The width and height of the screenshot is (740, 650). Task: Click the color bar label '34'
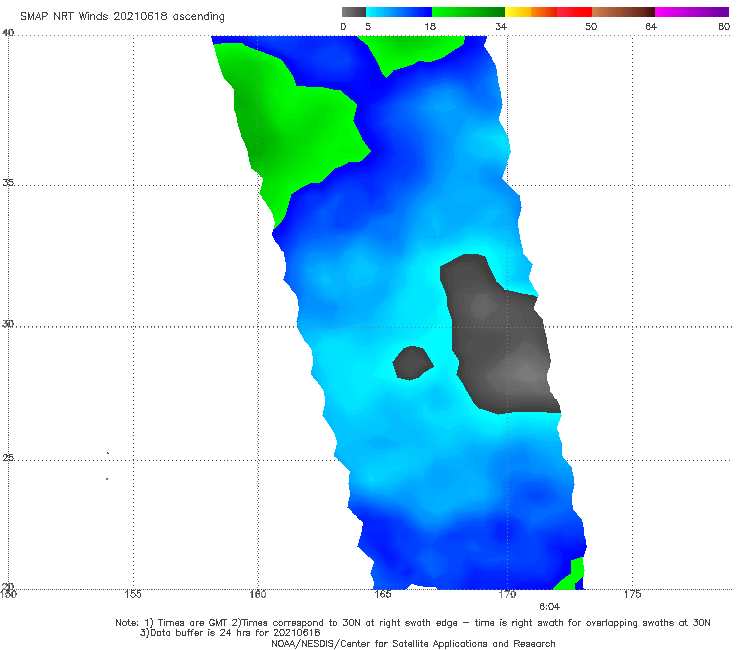[x=501, y=26]
